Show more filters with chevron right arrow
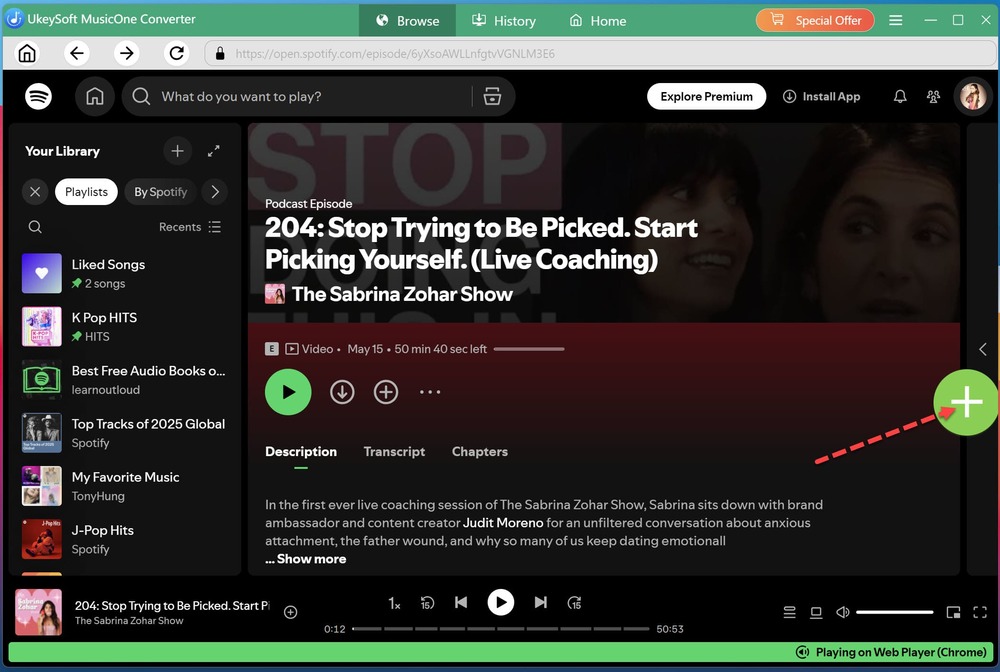The image size is (1000, 672). [x=215, y=192]
